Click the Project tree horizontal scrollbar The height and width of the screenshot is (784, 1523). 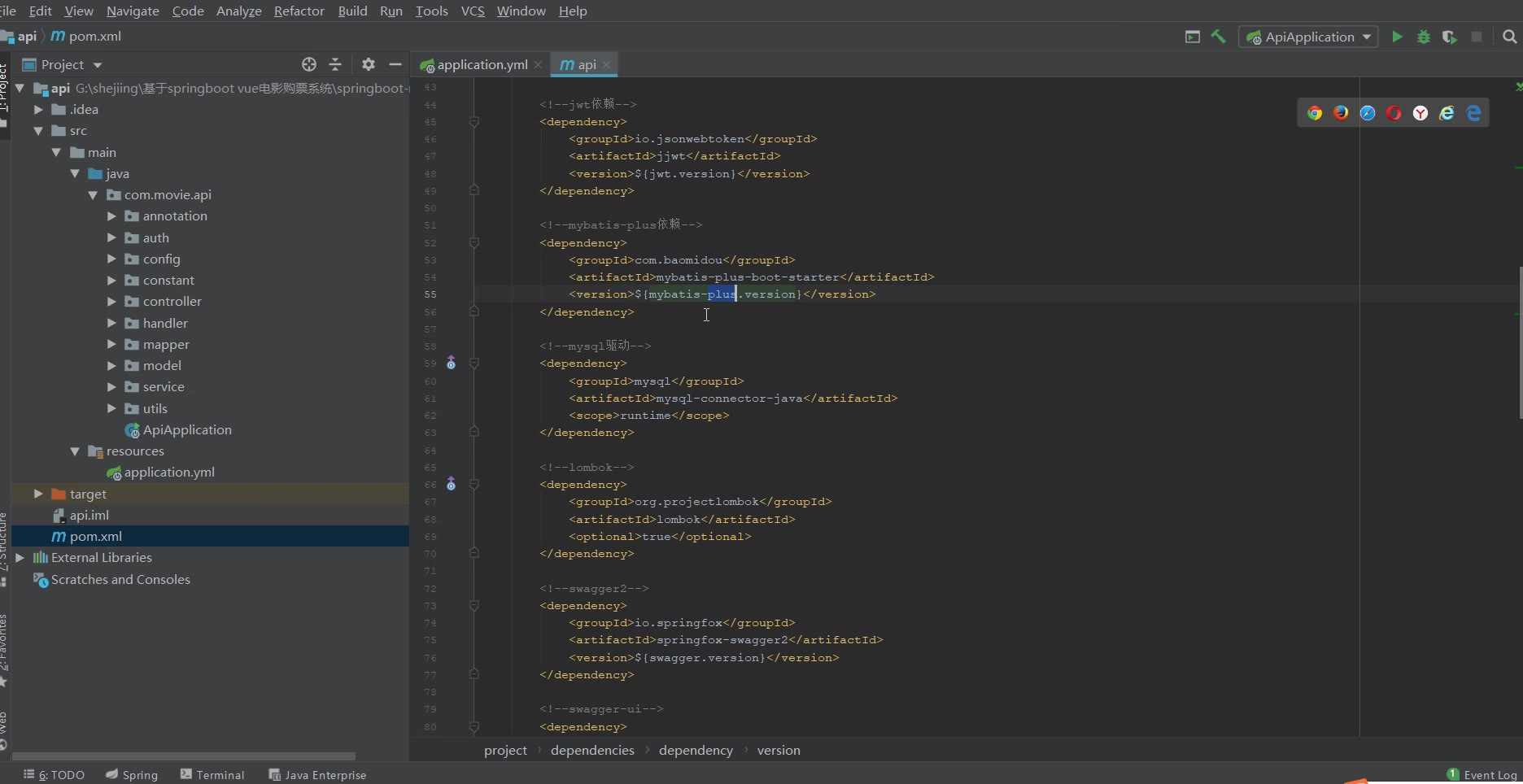(x=184, y=756)
